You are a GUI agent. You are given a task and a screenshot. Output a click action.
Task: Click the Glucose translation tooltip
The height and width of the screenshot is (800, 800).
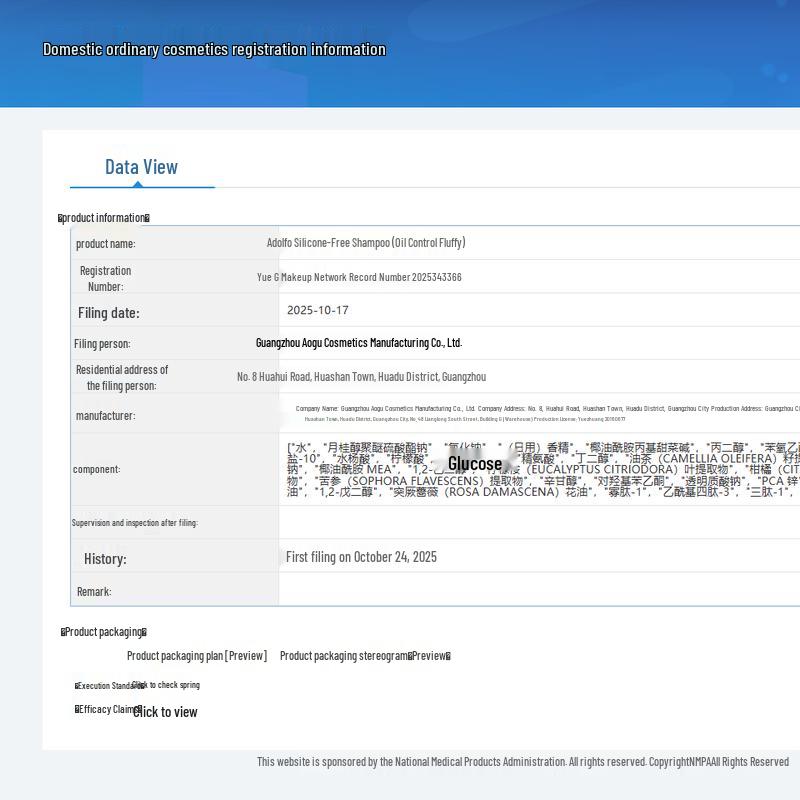pos(475,463)
